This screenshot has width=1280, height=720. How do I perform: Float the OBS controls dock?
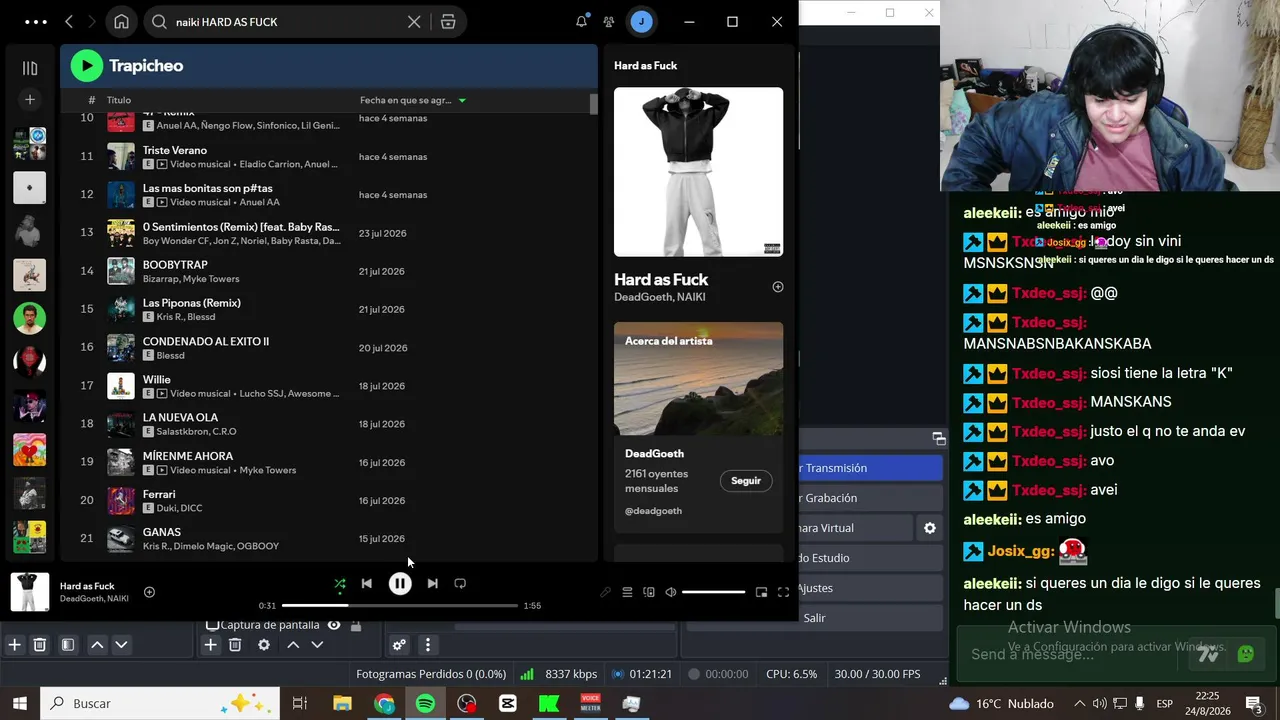(938, 439)
